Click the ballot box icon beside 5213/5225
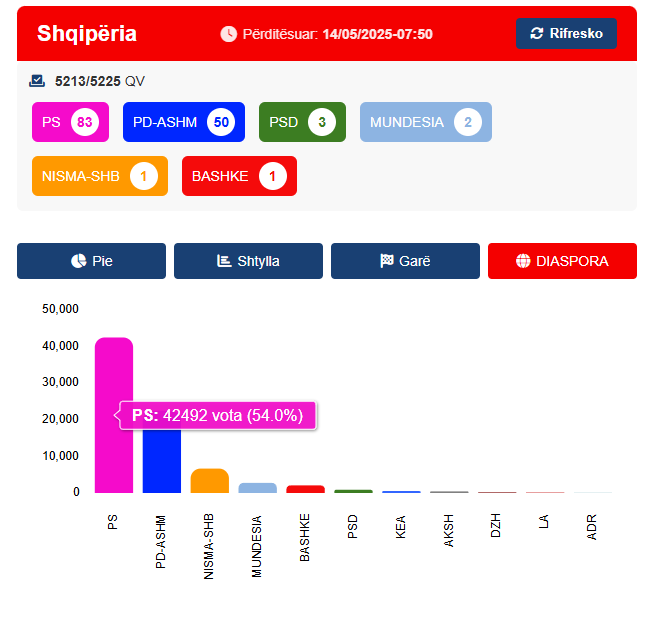Viewport: 663px width, 621px height. (x=37, y=80)
